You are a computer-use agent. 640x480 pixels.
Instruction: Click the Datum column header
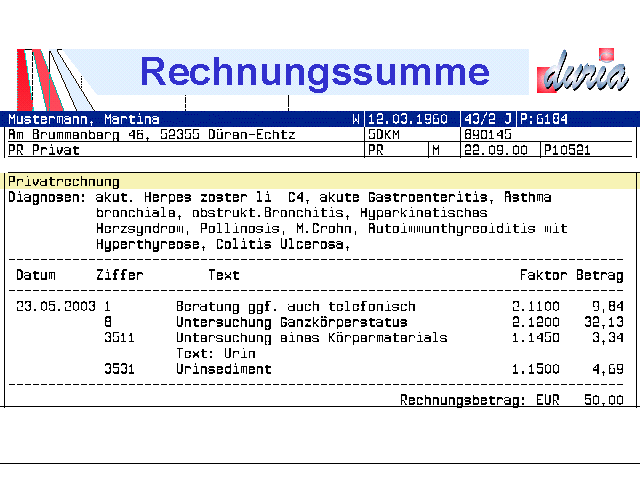pos(36,275)
